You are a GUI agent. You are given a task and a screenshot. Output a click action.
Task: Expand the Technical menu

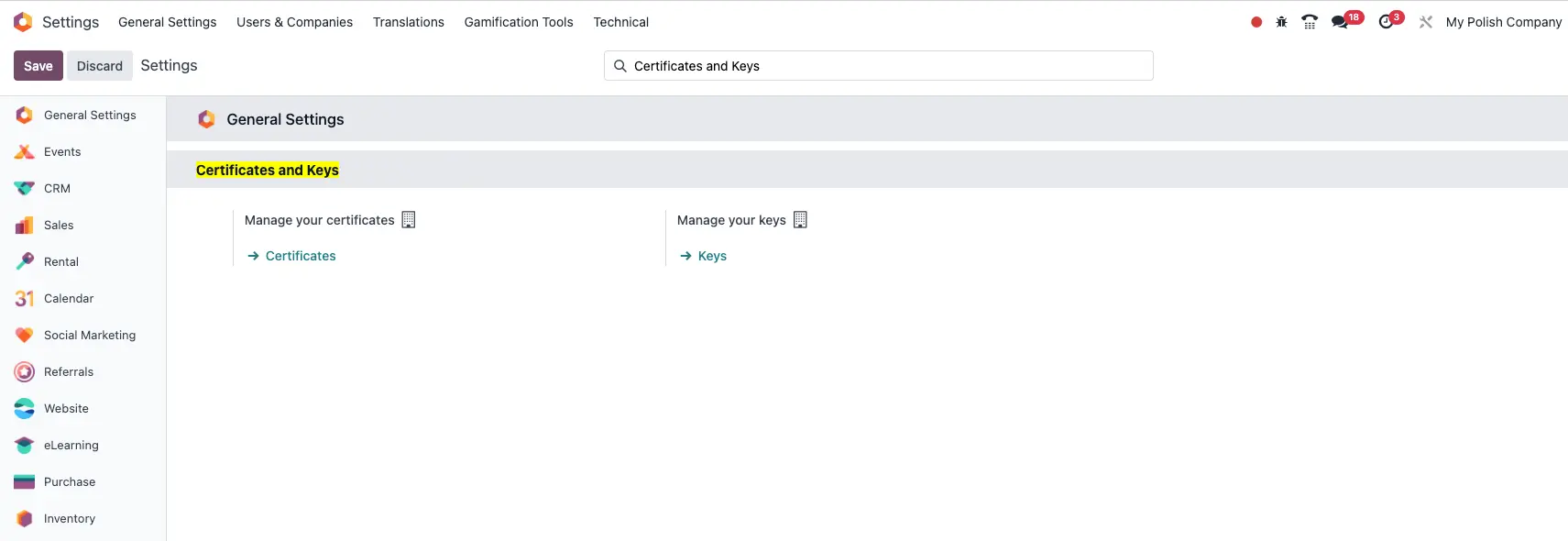[620, 22]
